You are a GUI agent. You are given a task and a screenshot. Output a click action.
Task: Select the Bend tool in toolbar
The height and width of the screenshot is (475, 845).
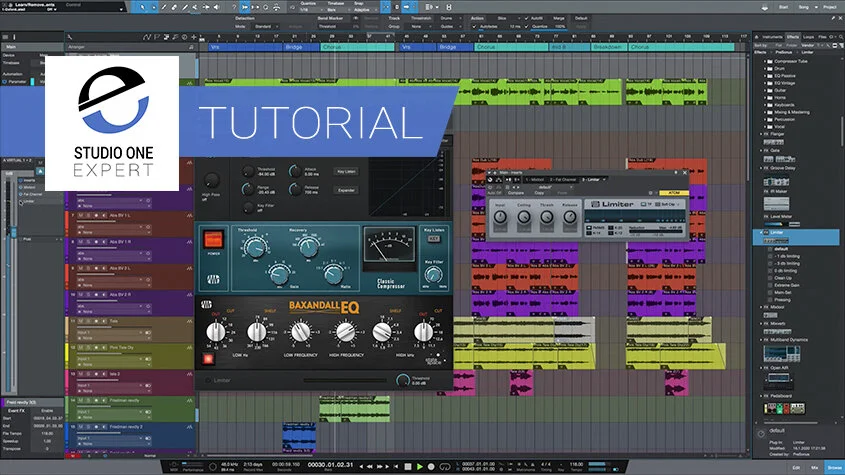(x=206, y=7)
